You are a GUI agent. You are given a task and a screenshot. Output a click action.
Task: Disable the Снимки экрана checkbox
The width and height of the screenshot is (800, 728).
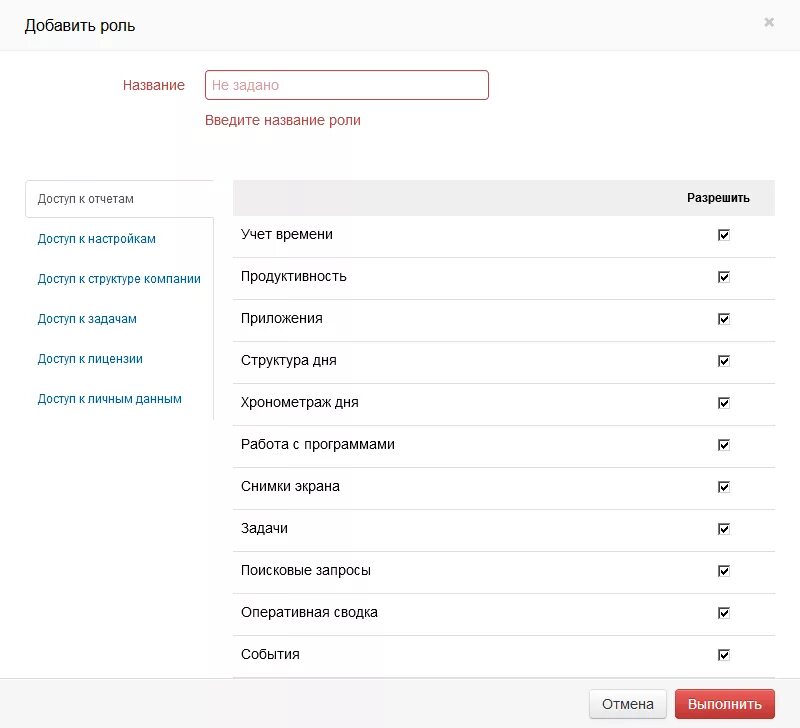pyautogui.click(x=723, y=487)
